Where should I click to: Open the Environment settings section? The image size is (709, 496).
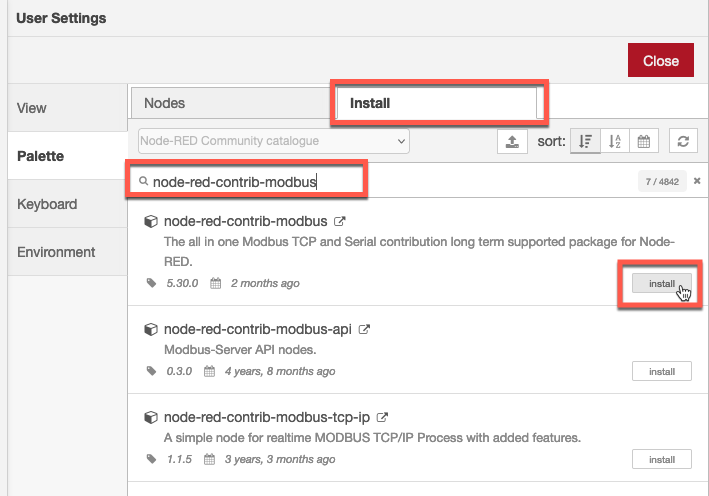[x=67, y=252]
